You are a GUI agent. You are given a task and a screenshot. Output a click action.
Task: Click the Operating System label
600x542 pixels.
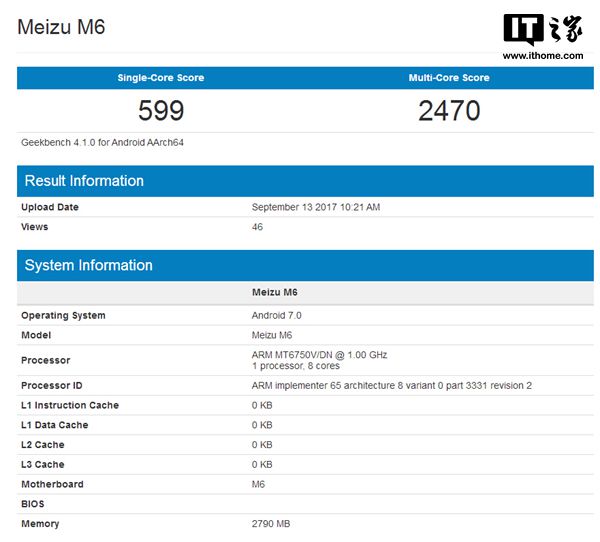pyautogui.click(x=63, y=315)
